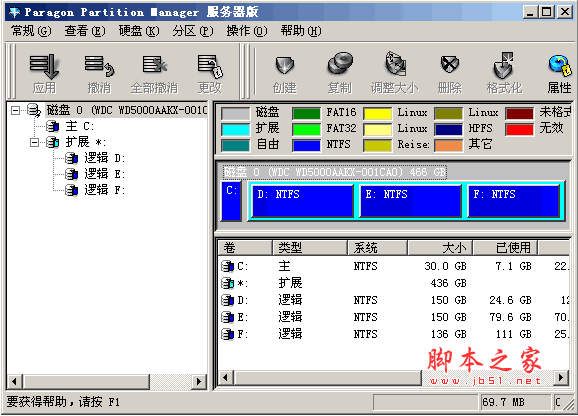This screenshot has height=416, width=578.
Task: Click the disk icon beside 磁盘 0 in tree
Action: [34, 110]
